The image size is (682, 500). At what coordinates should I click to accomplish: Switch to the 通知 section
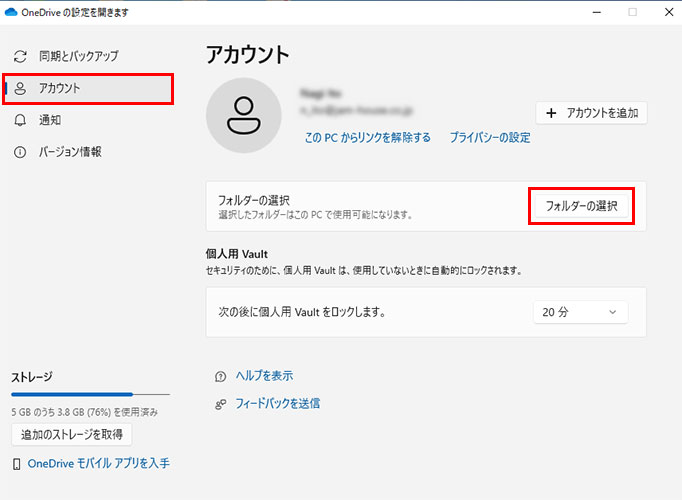point(50,120)
